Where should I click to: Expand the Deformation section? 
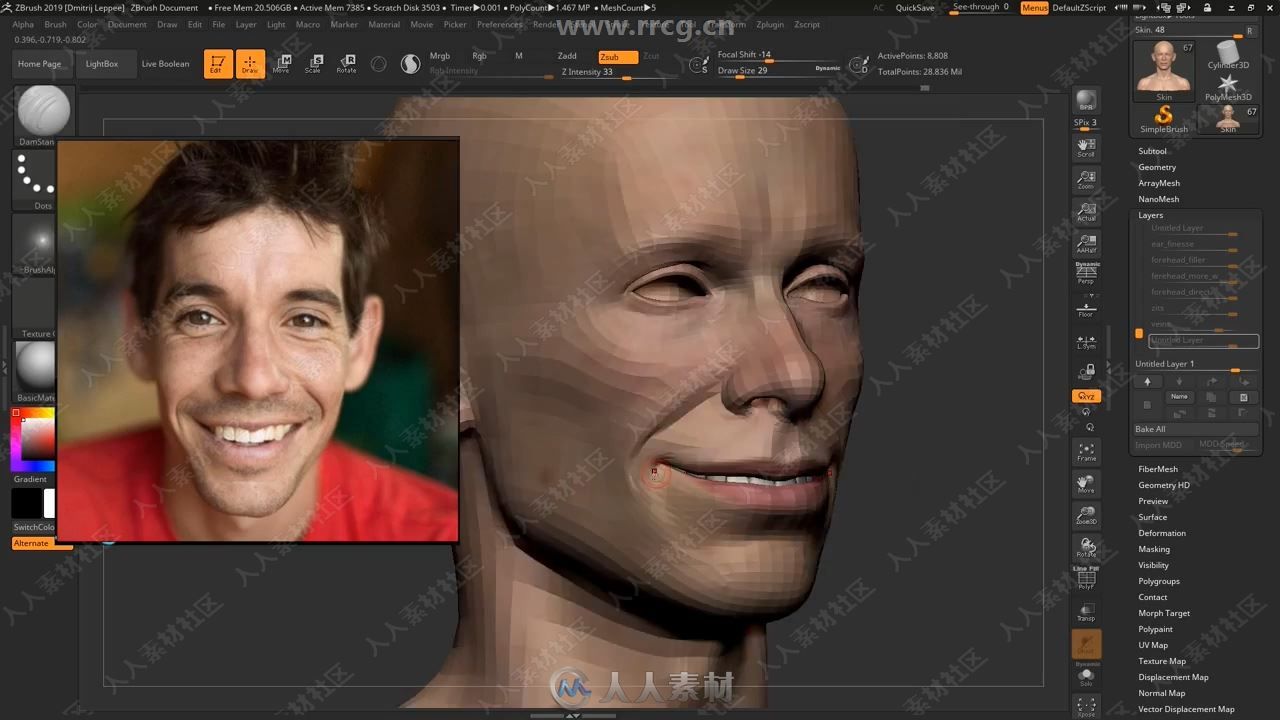(1162, 533)
